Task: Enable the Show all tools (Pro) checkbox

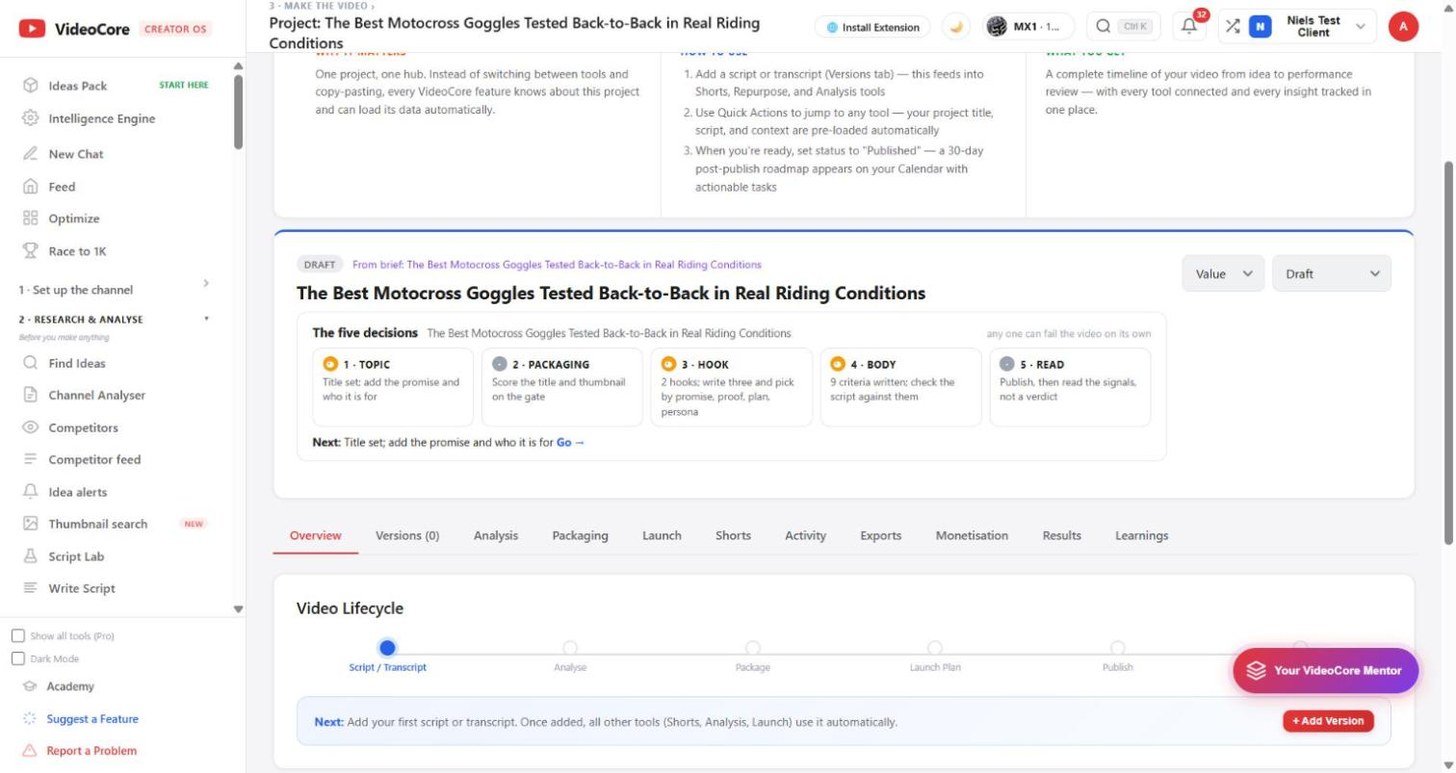Action: [18, 636]
